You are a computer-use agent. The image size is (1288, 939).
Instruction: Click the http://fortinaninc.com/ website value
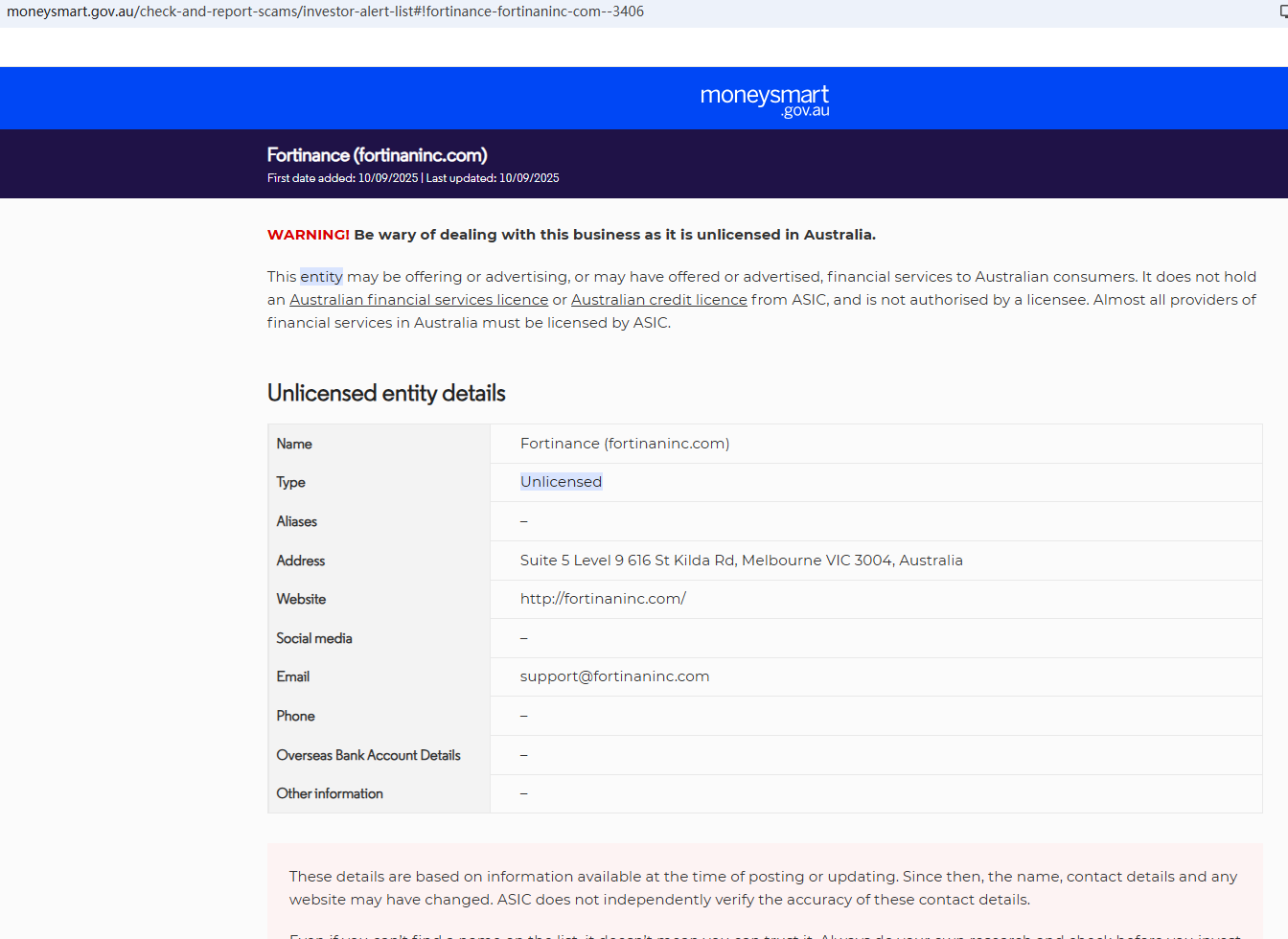(603, 599)
